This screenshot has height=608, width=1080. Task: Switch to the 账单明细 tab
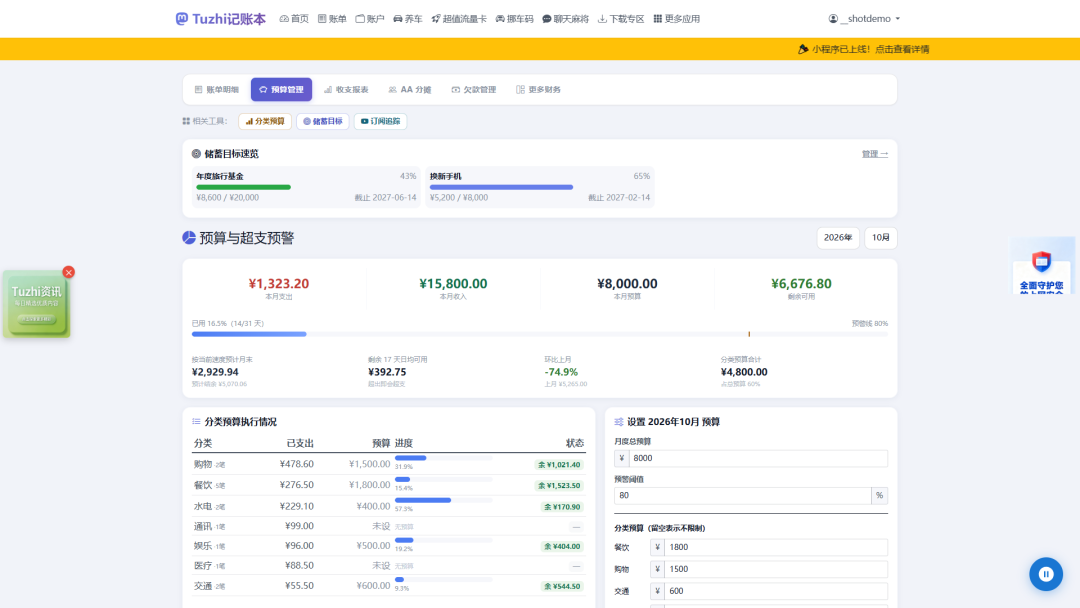[216, 90]
